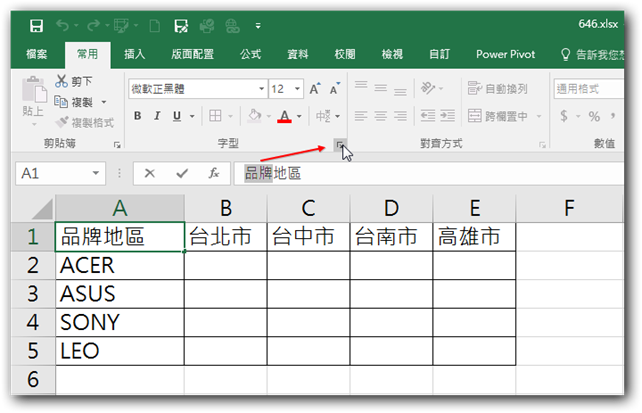Viewport: 642px width, 413px height.
Task: Click 複製 copy button
Action: tap(74, 102)
